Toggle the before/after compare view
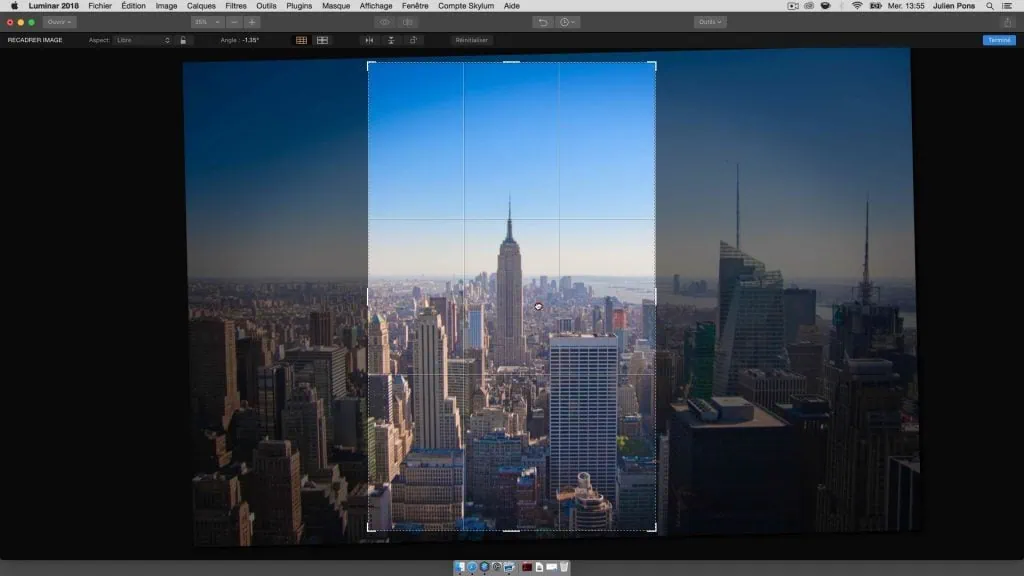The image size is (1024, 576). point(410,22)
